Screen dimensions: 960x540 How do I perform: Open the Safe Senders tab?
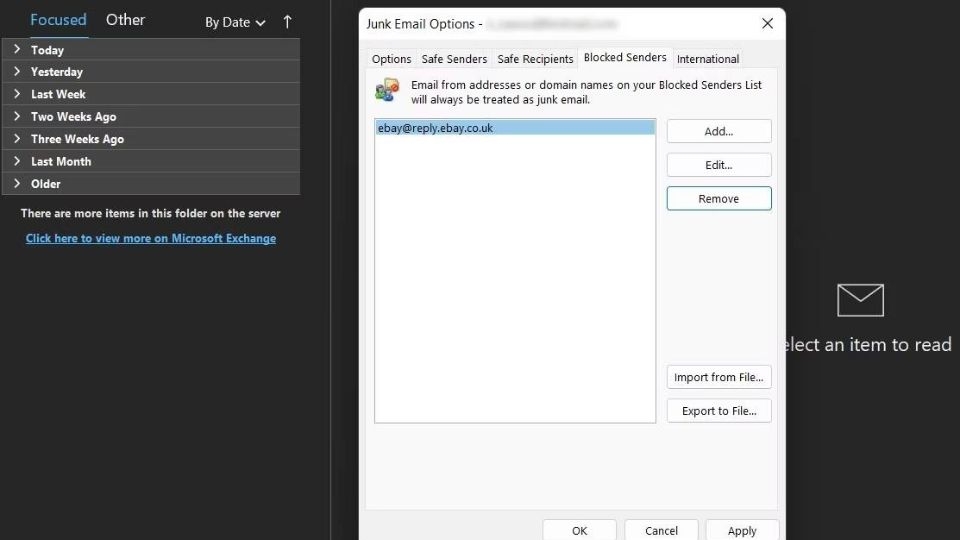pyautogui.click(x=454, y=59)
